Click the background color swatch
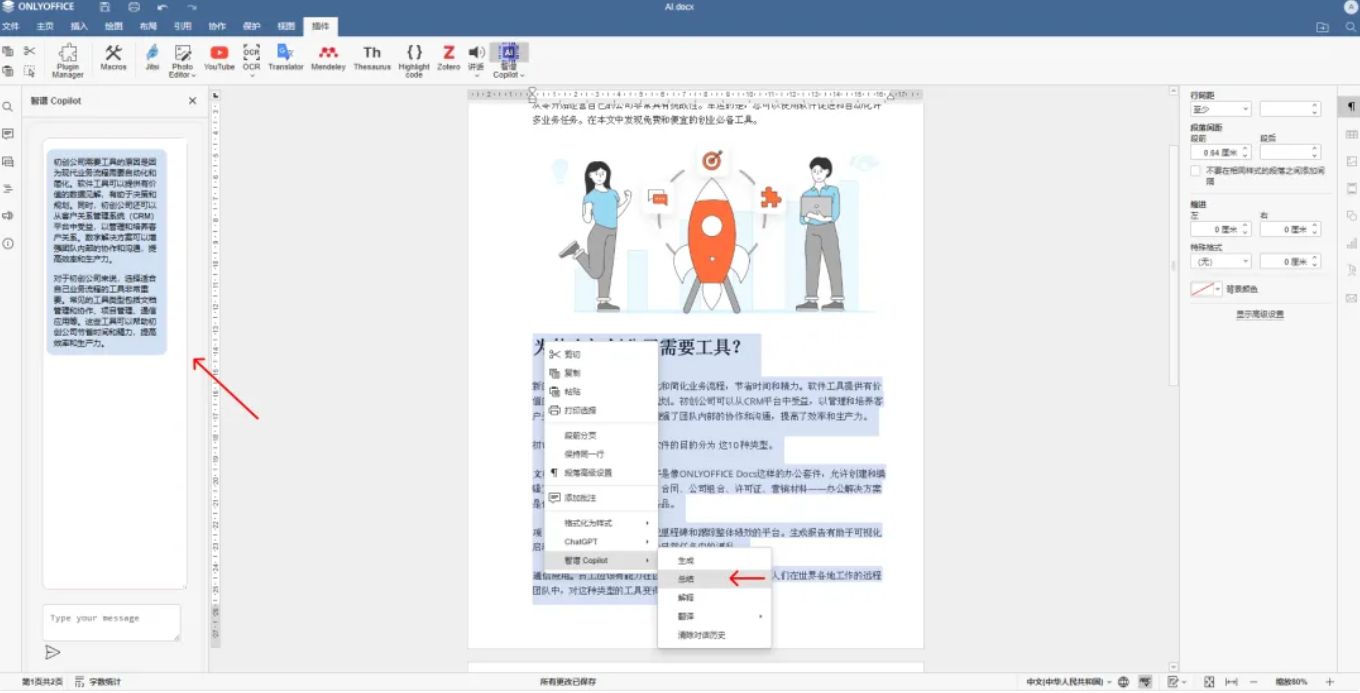Viewport: 1360px width, 693px height. [x=1202, y=289]
